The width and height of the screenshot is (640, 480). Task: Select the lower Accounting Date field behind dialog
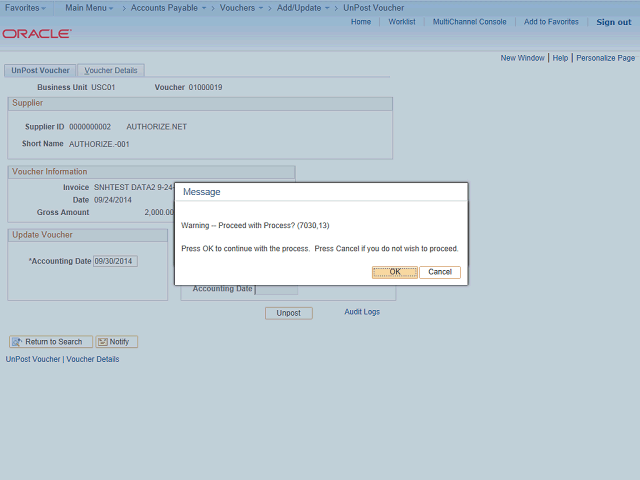(x=276, y=289)
